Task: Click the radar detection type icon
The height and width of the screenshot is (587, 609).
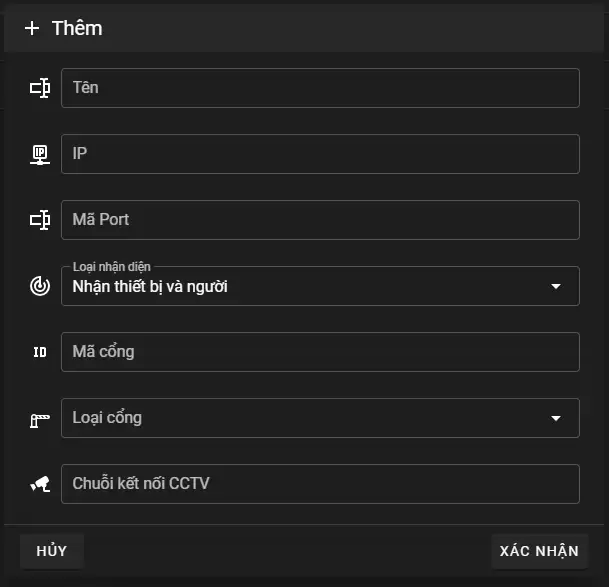Action: tap(40, 286)
